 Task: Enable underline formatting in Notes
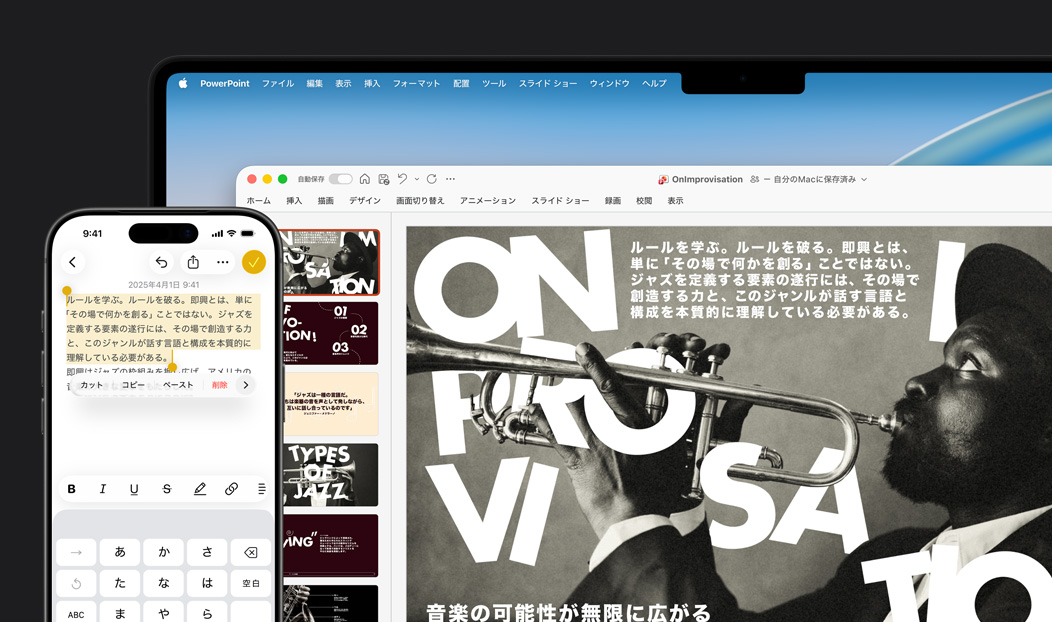click(x=134, y=488)
